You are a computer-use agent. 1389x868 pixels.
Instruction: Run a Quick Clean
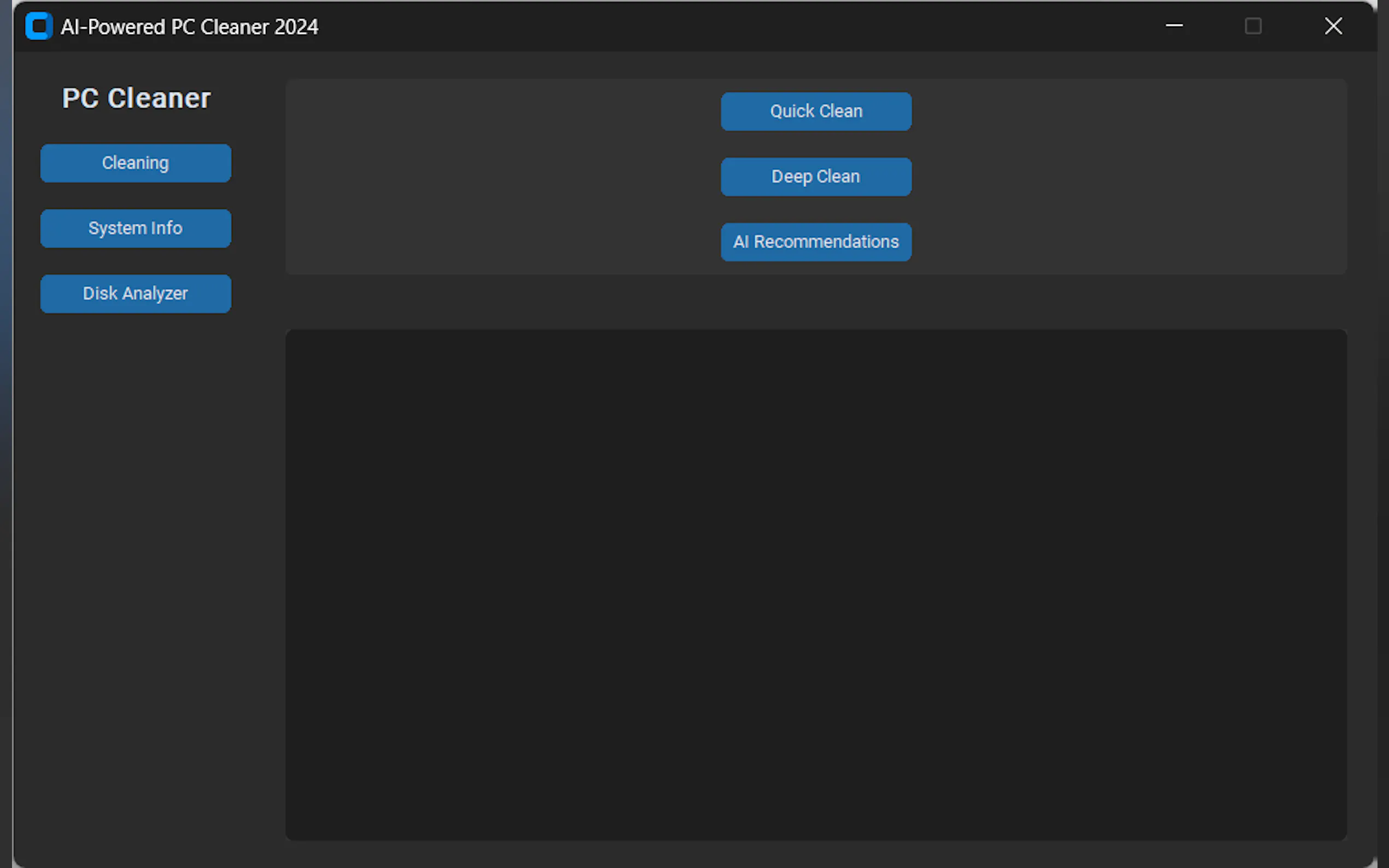coord(816,112)
